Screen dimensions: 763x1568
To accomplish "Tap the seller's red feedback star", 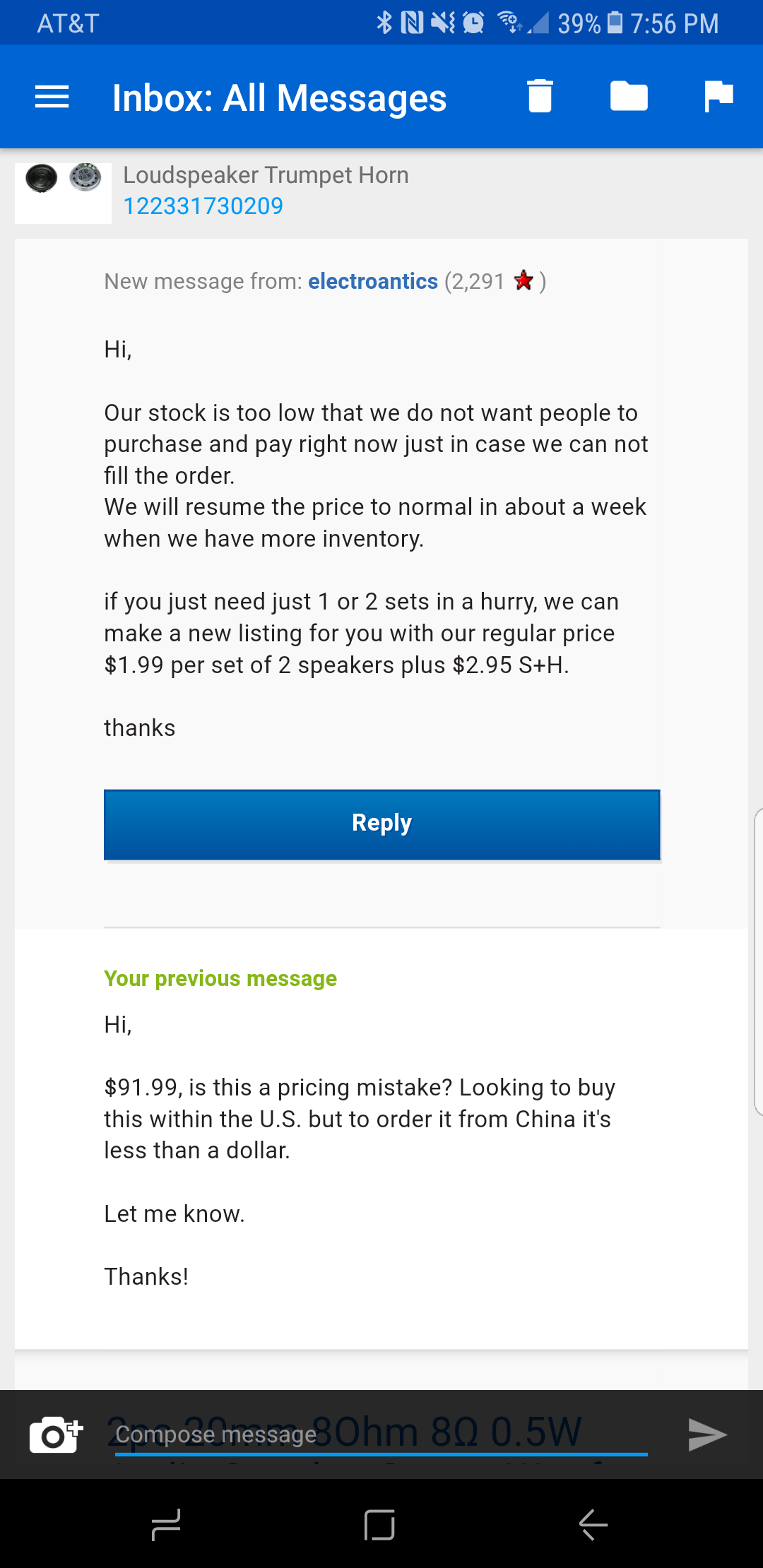I will 524,280.
